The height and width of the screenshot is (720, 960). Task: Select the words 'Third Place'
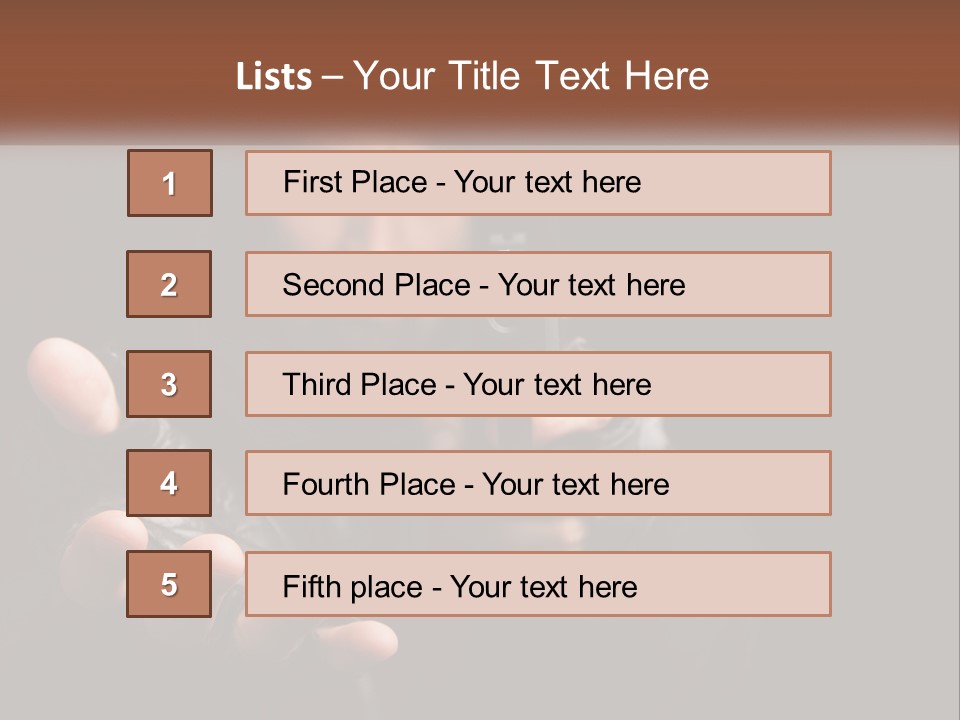click(x=360, y=385)
